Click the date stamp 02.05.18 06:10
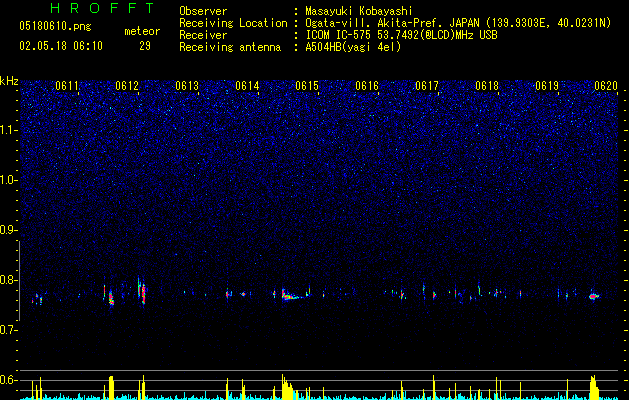Image resolution: width=629 pixels, height=400 pixels. [61, 46]
